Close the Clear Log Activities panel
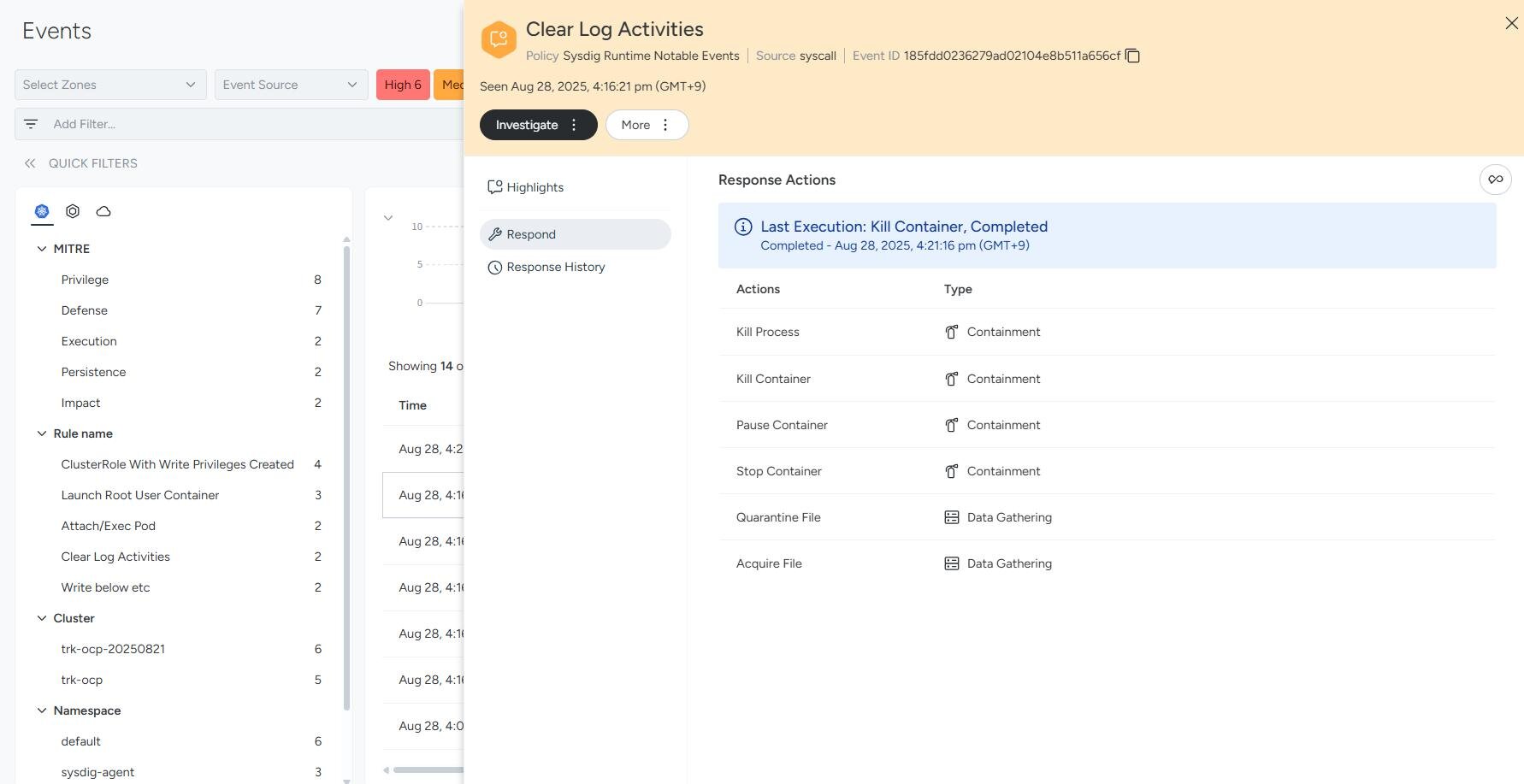Viewport: 1524px width, 784px height. click(x=1511, y=24)
